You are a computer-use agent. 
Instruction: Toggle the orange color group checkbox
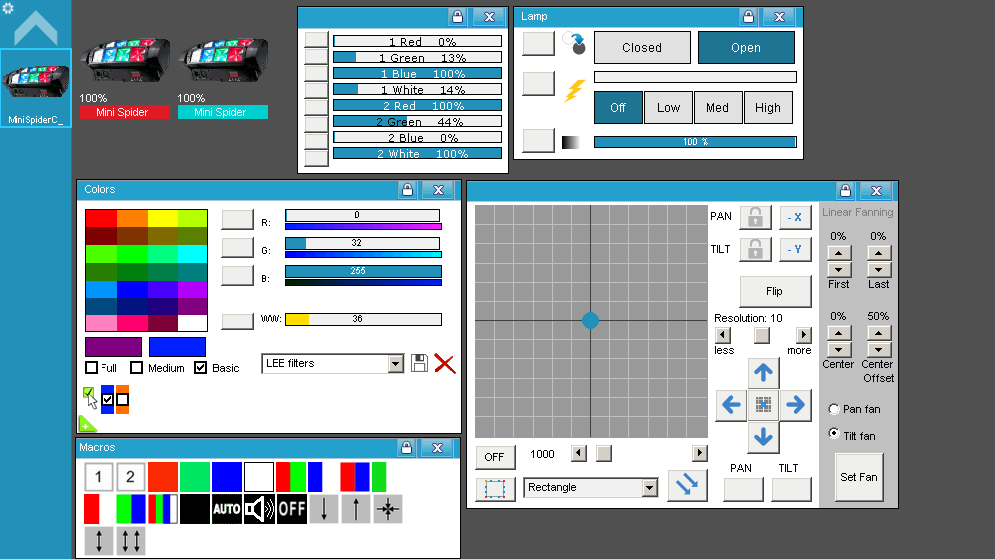click(122, 400)
